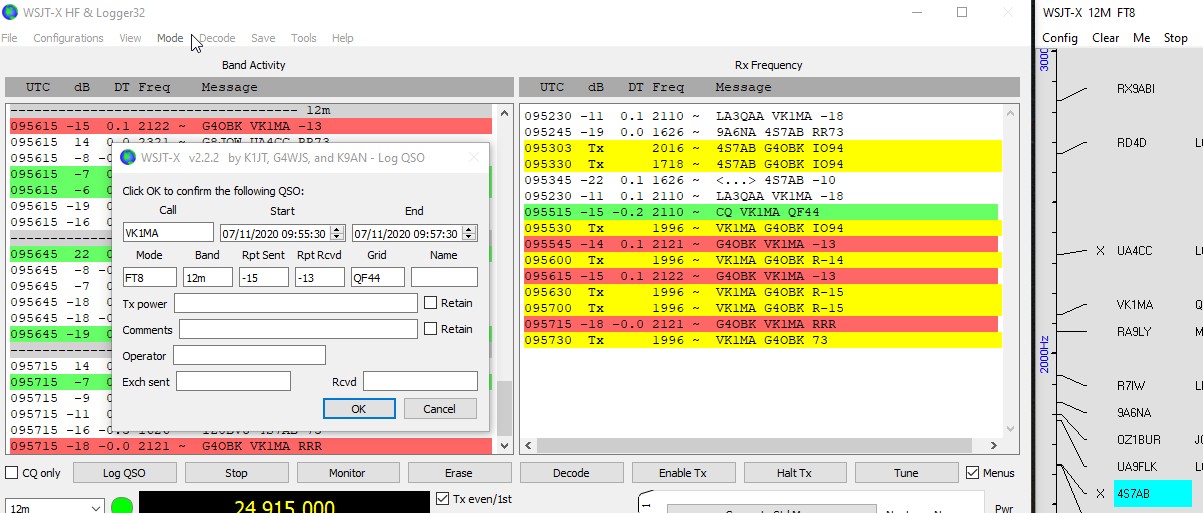Click the Erase button
This screenshot has height=513, width=1203.
point(459,473)
